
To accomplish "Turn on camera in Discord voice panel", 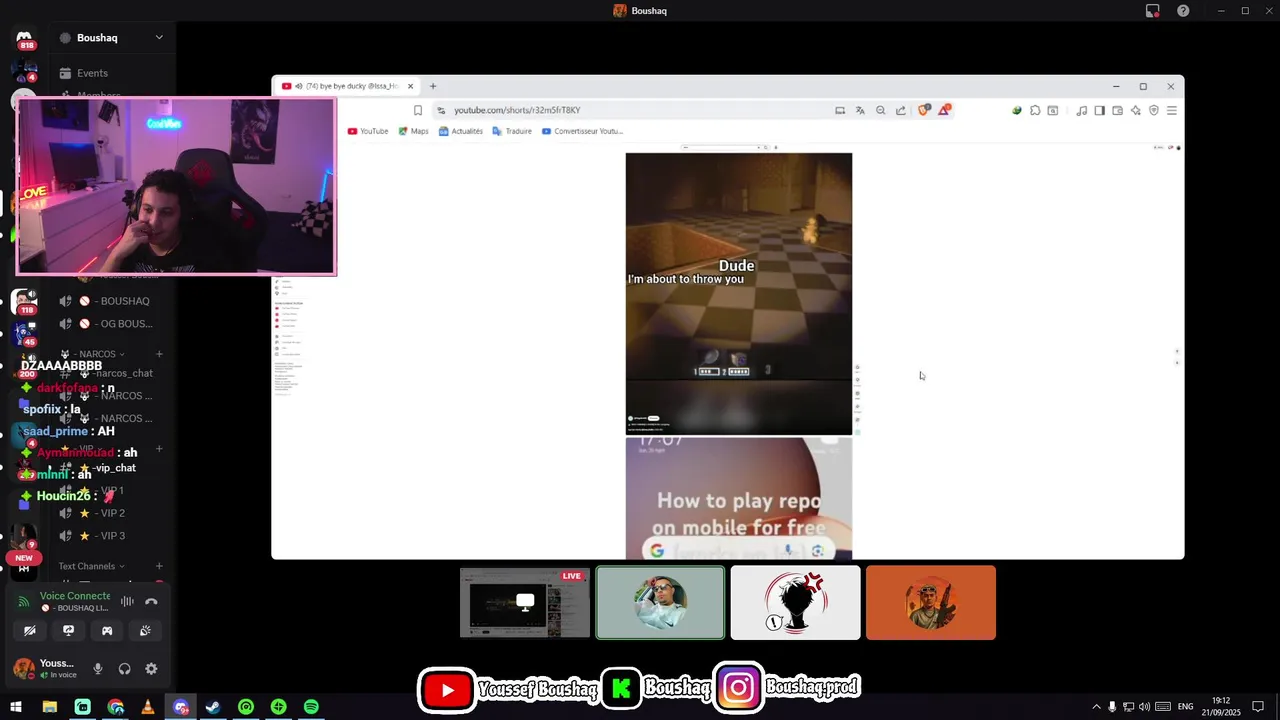I will tap(30, 630).
